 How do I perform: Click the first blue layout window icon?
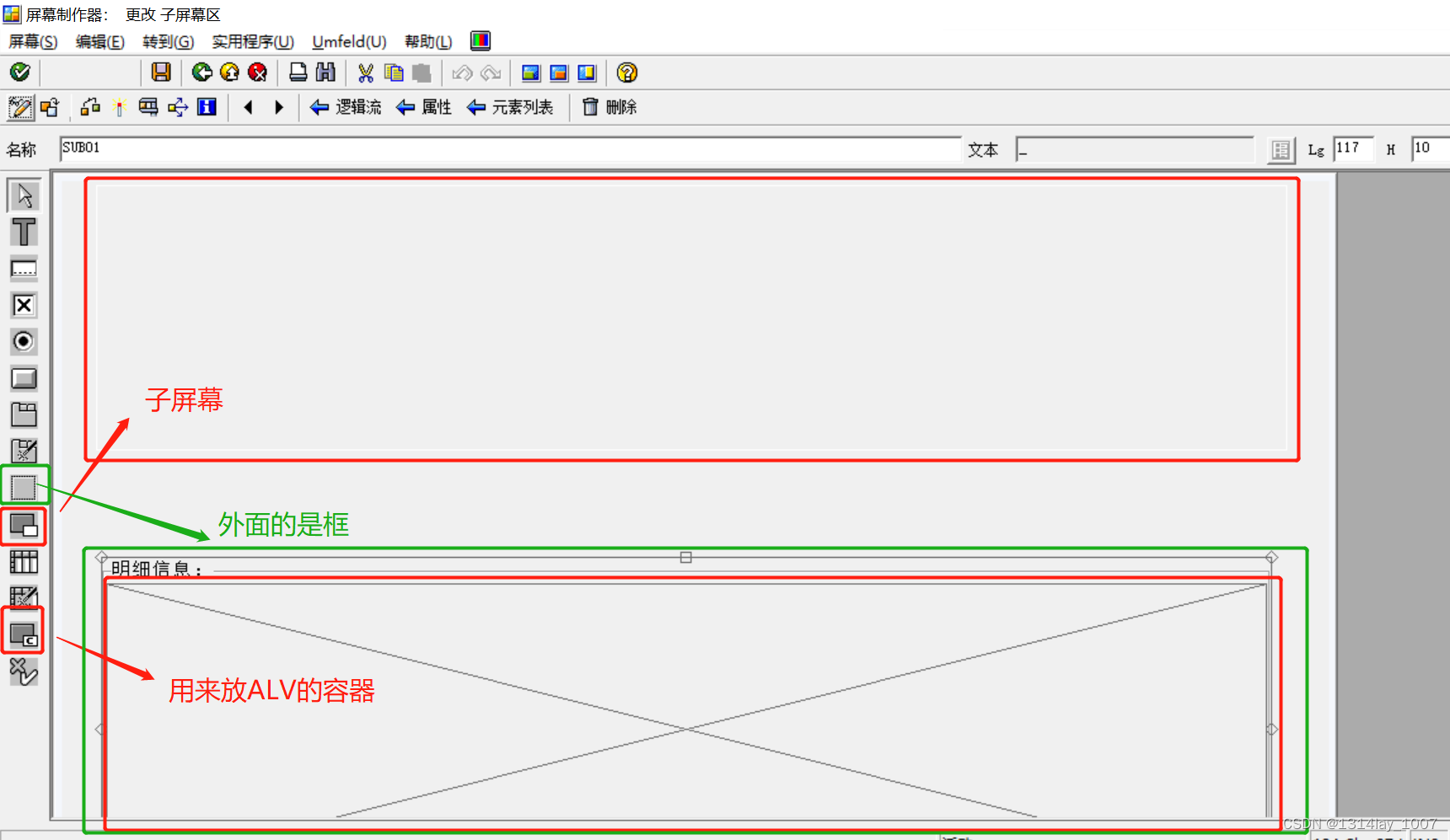(531, 72)
